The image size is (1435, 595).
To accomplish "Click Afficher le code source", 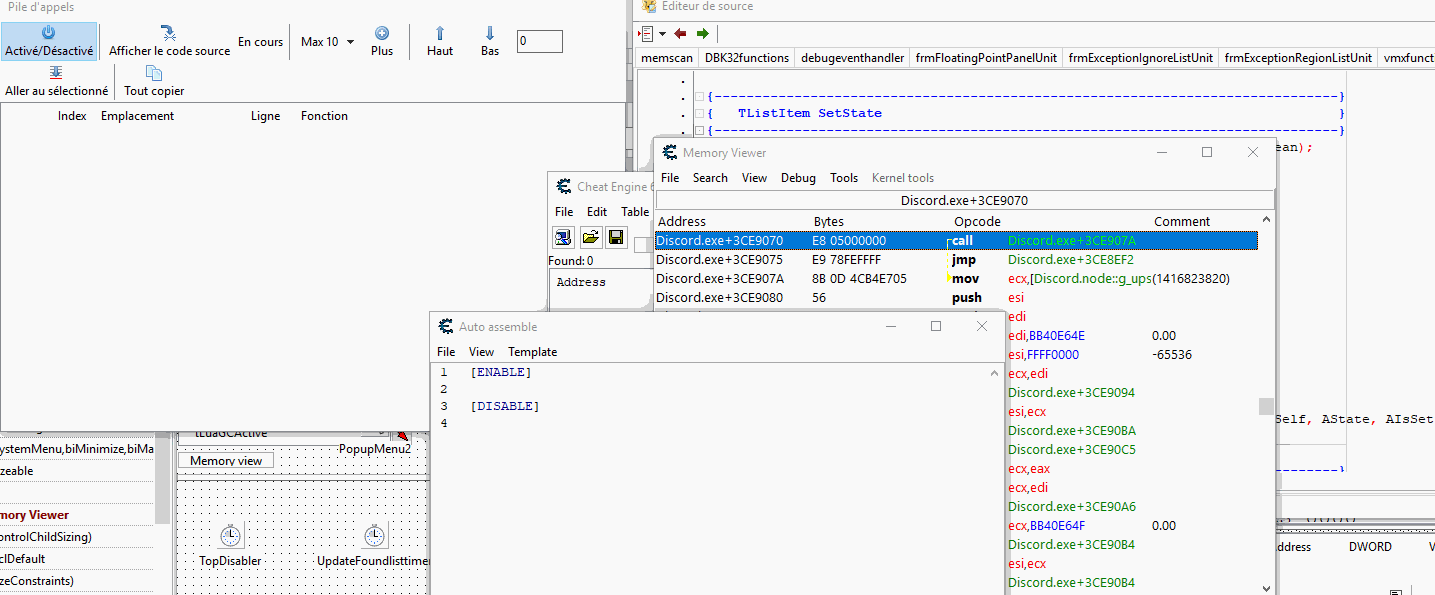I will point(166,42).
